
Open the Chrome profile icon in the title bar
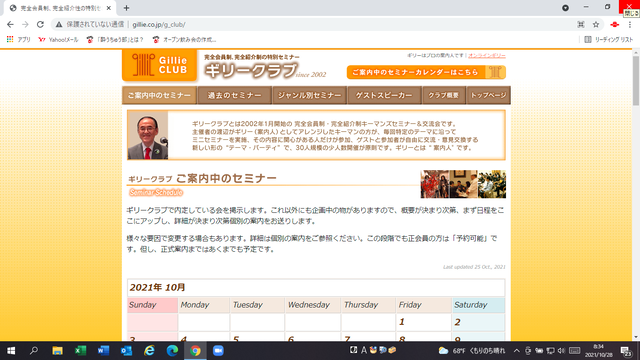[x=565, y=8]
